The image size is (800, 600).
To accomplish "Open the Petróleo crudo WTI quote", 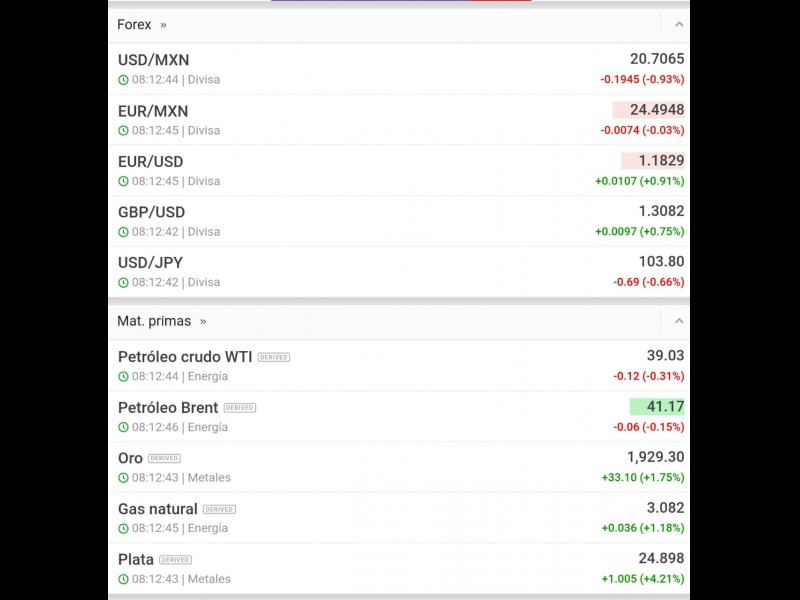I will click(185, 357).
